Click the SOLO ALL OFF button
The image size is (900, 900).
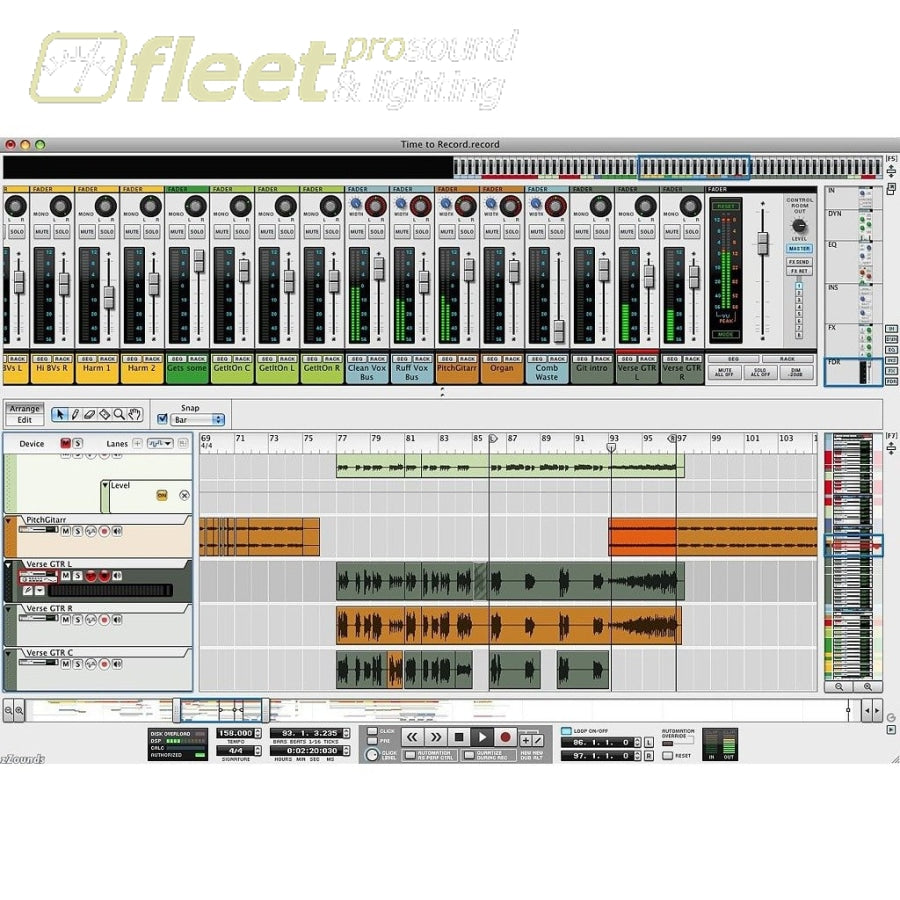[x=759, y=372]
